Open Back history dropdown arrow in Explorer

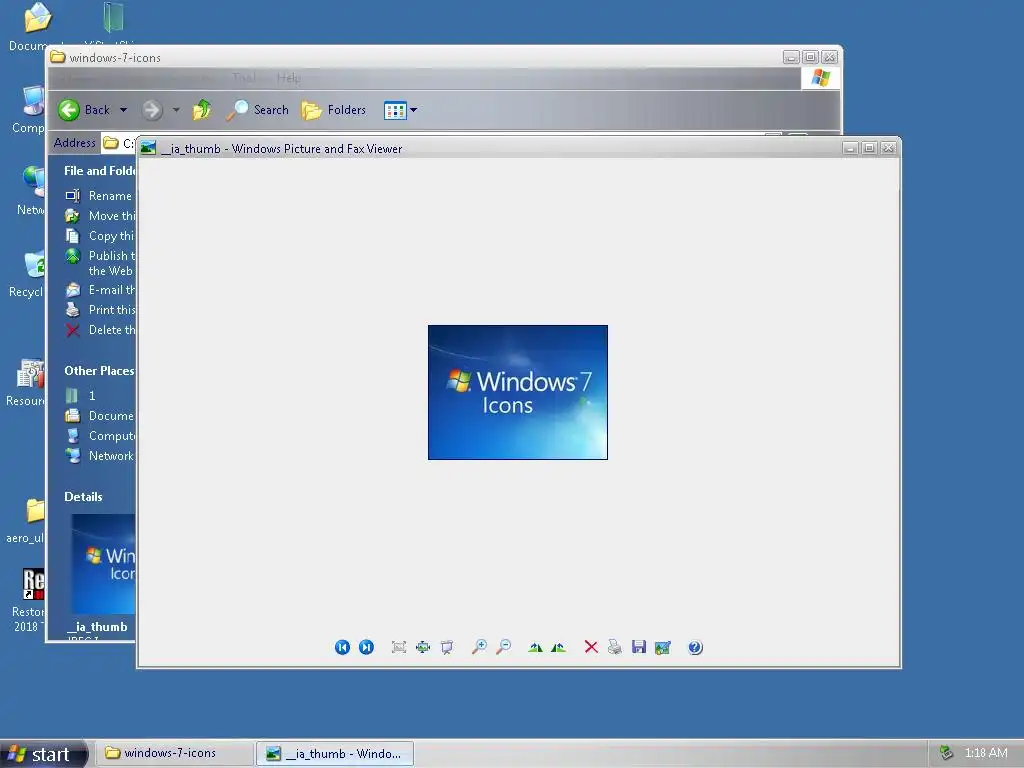tap(123, 110)
